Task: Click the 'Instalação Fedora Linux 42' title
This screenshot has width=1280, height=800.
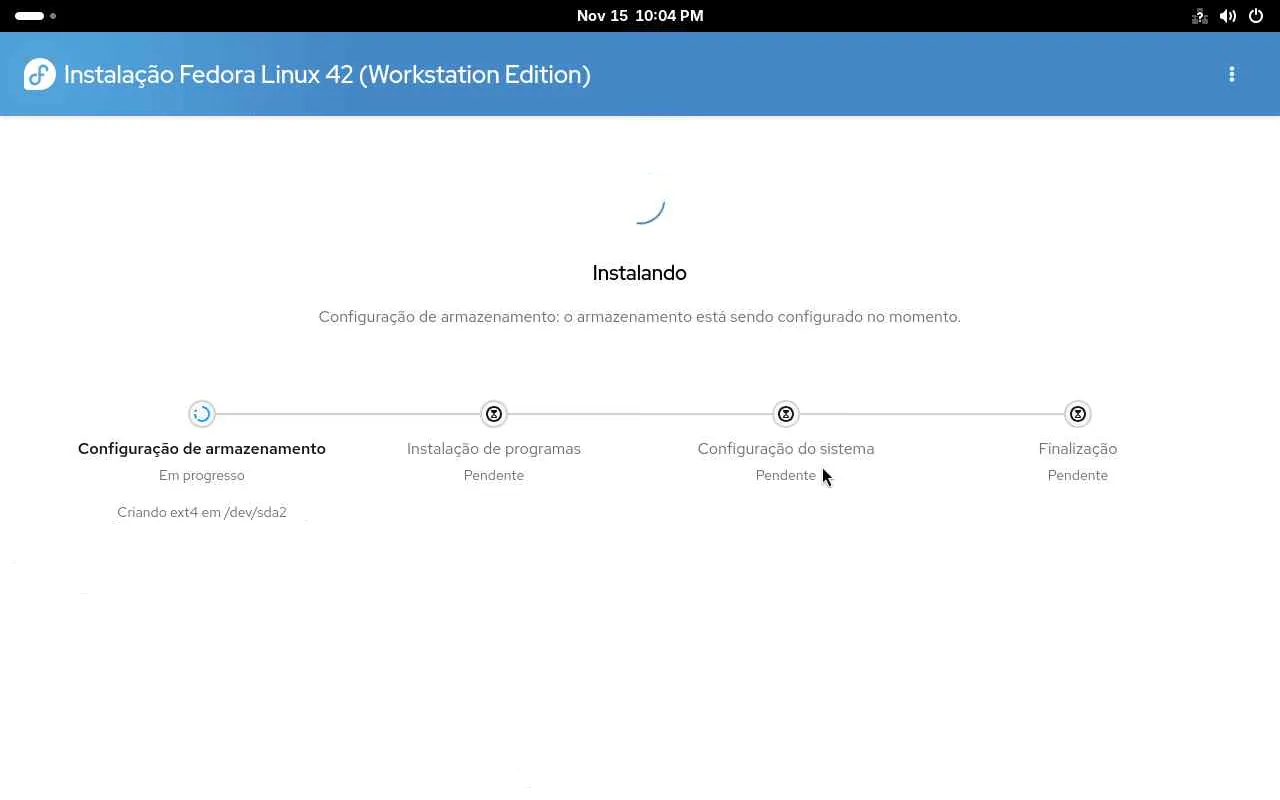Action: pos(327,75)
